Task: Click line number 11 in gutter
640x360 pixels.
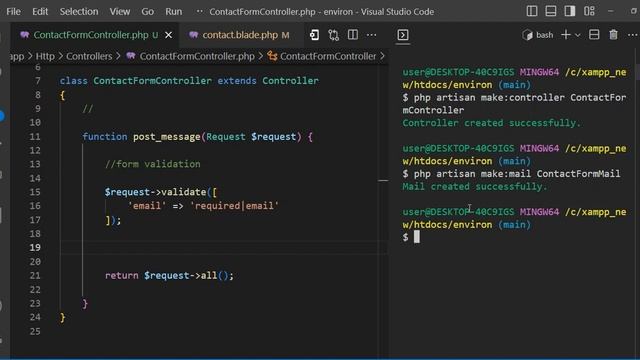Action: [x=35, y=137]
